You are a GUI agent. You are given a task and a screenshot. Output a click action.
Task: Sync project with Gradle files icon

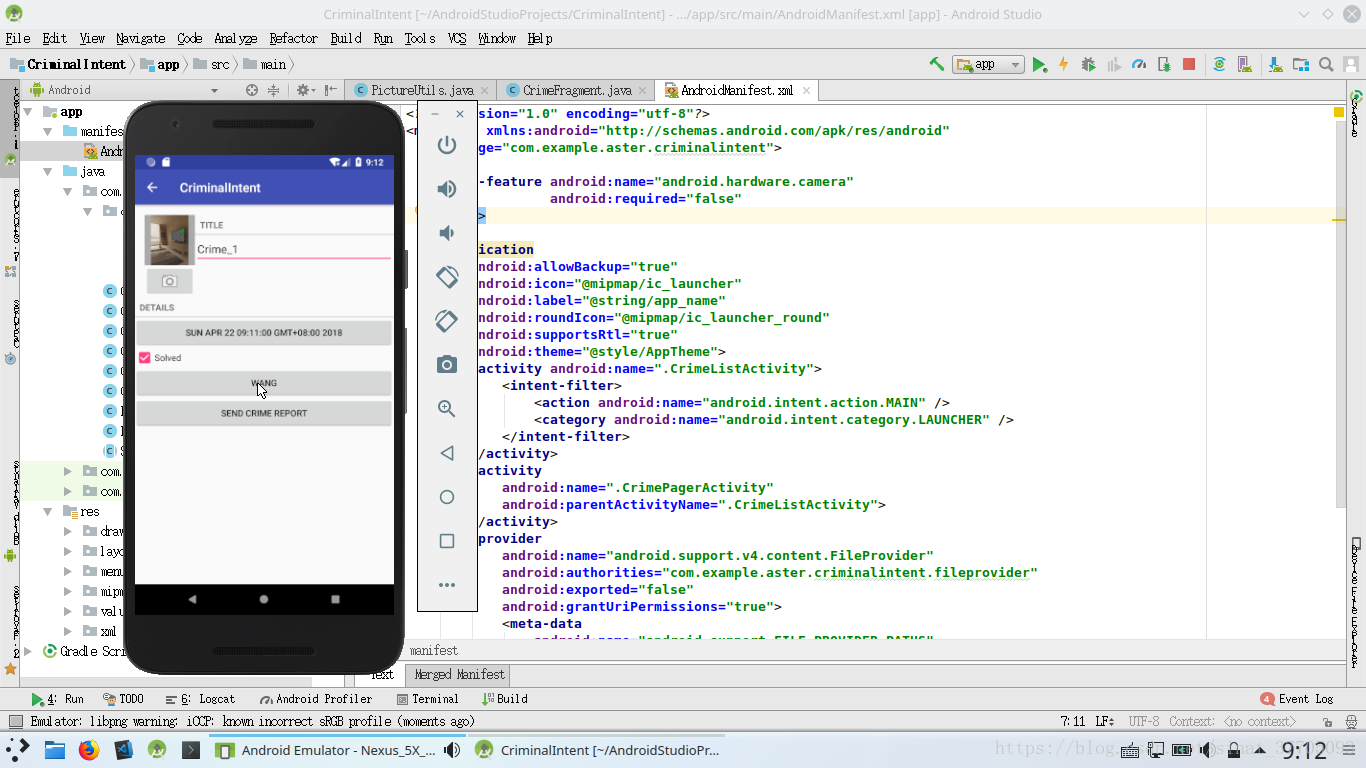click(1219, 64)
